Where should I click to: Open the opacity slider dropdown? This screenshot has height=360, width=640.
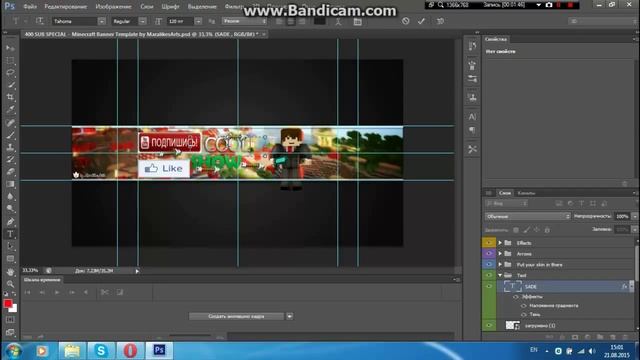coord(635,216)
